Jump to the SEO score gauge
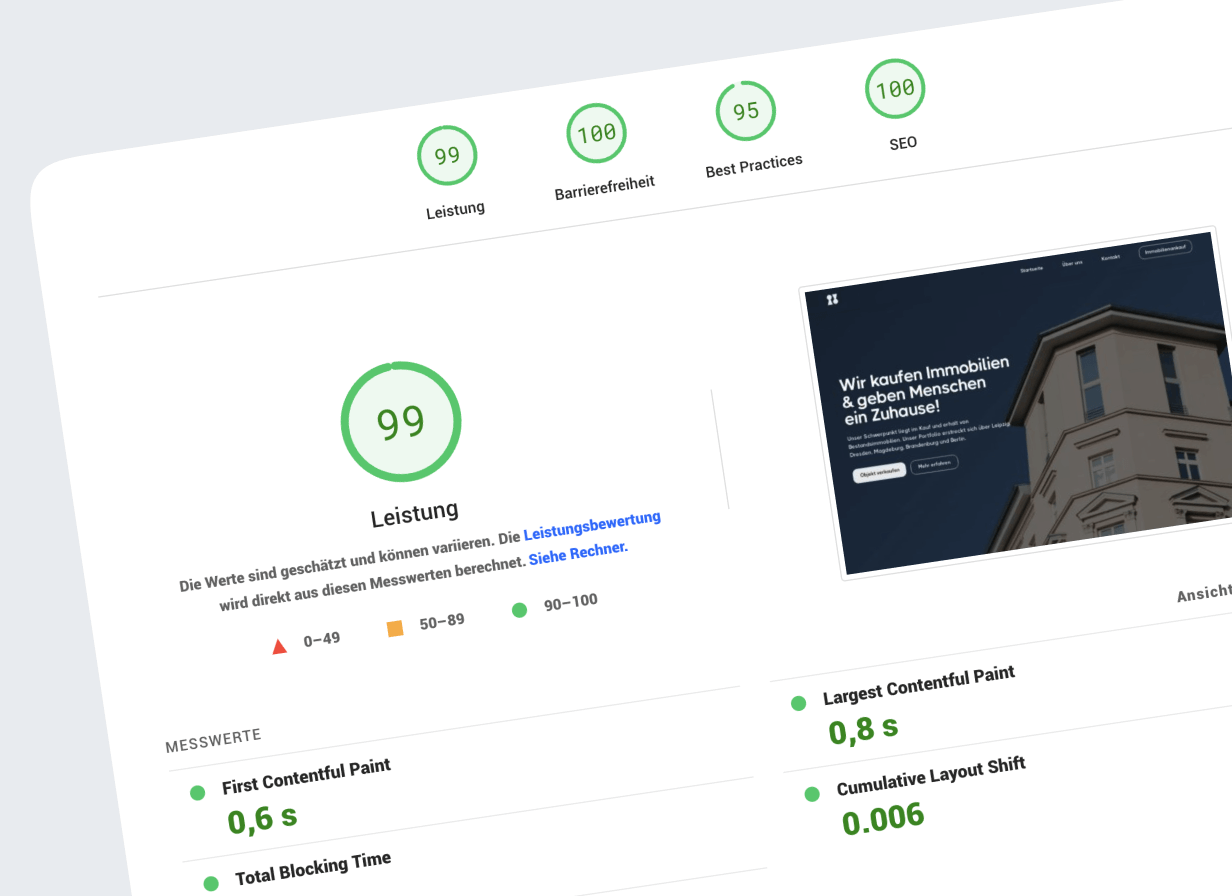The width and height of the screenshot is (1232, 896). click(895, 89)
